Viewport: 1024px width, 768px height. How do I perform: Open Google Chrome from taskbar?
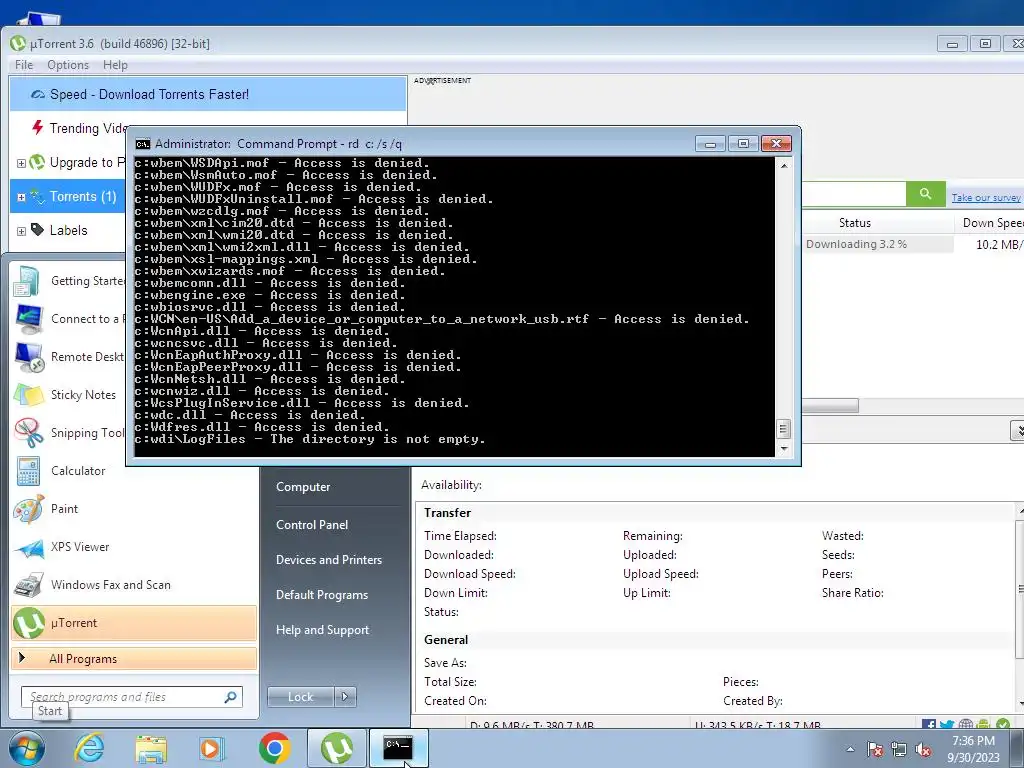click(274, 748)
